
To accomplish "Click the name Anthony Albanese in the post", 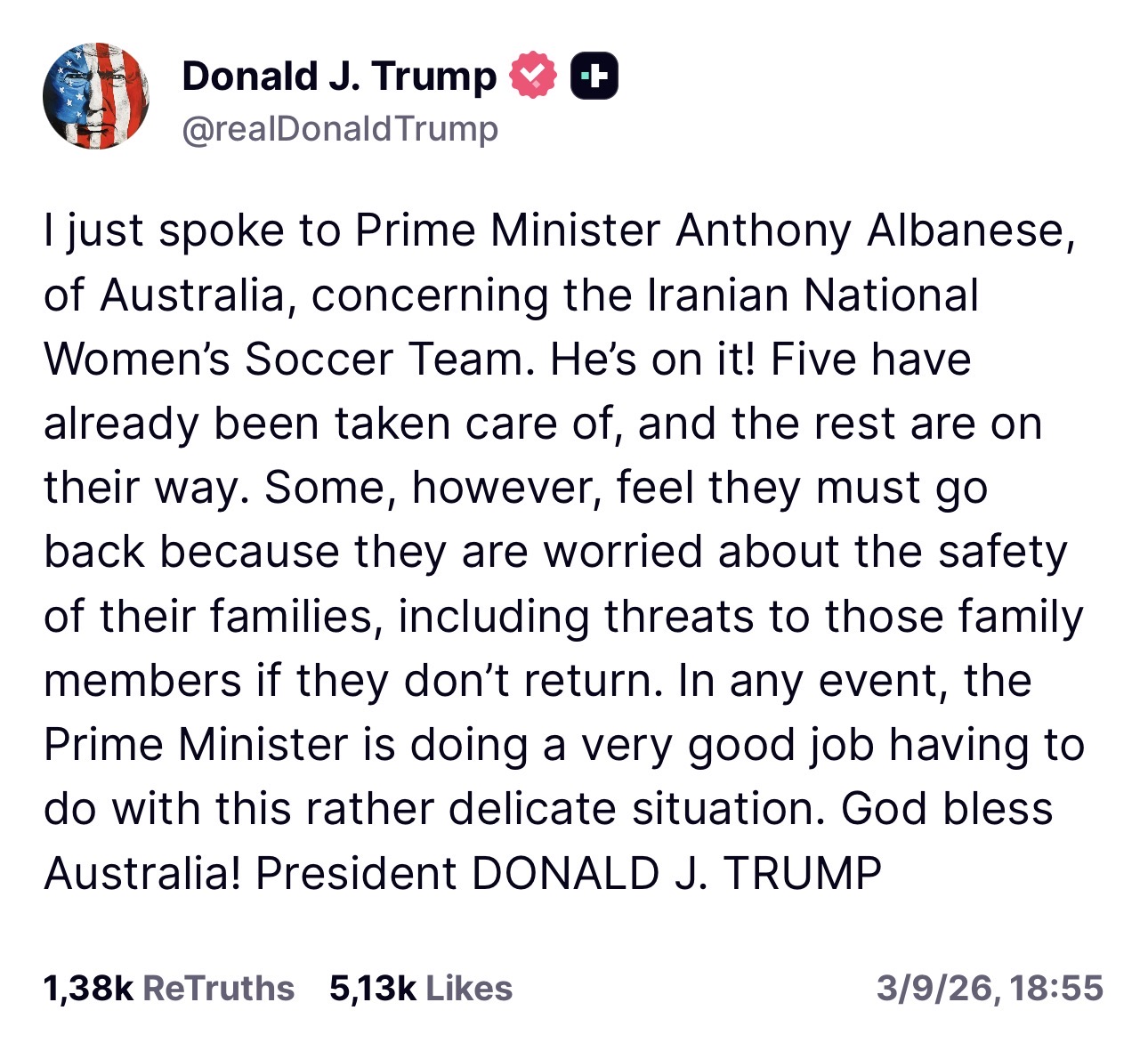I will tap(869, 231).
